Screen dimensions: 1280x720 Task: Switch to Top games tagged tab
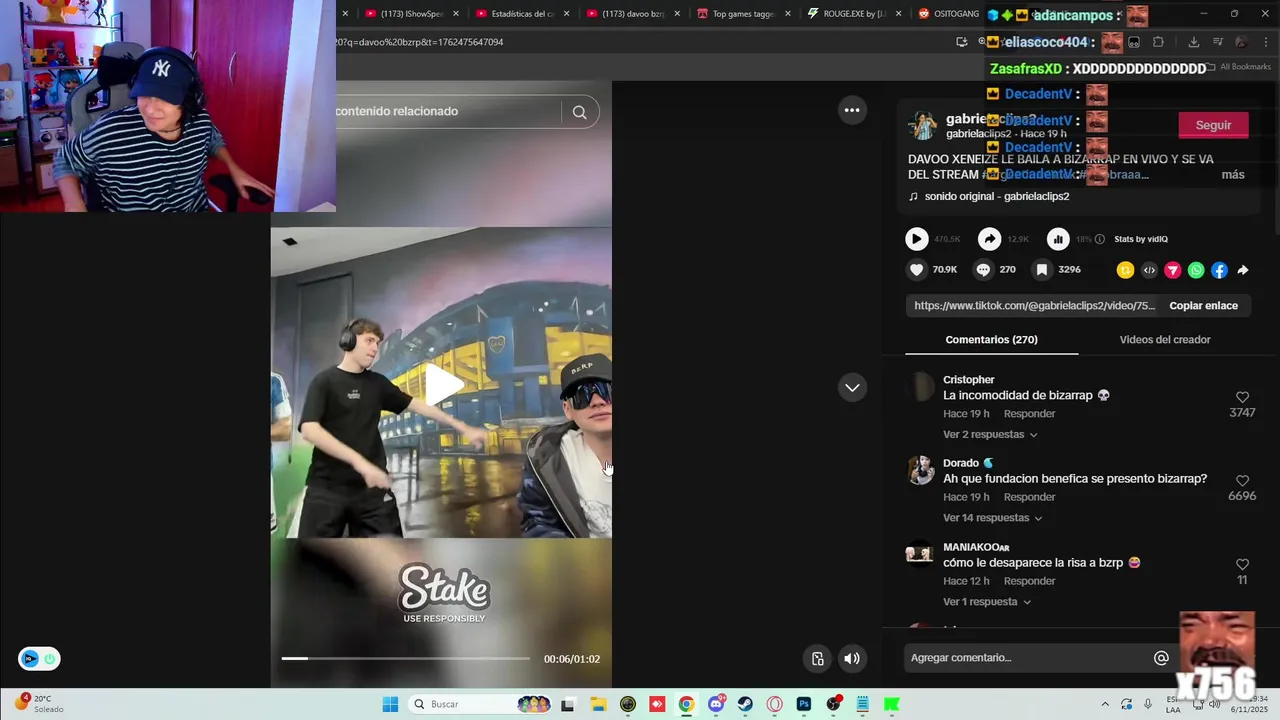(x=742, y=14)
